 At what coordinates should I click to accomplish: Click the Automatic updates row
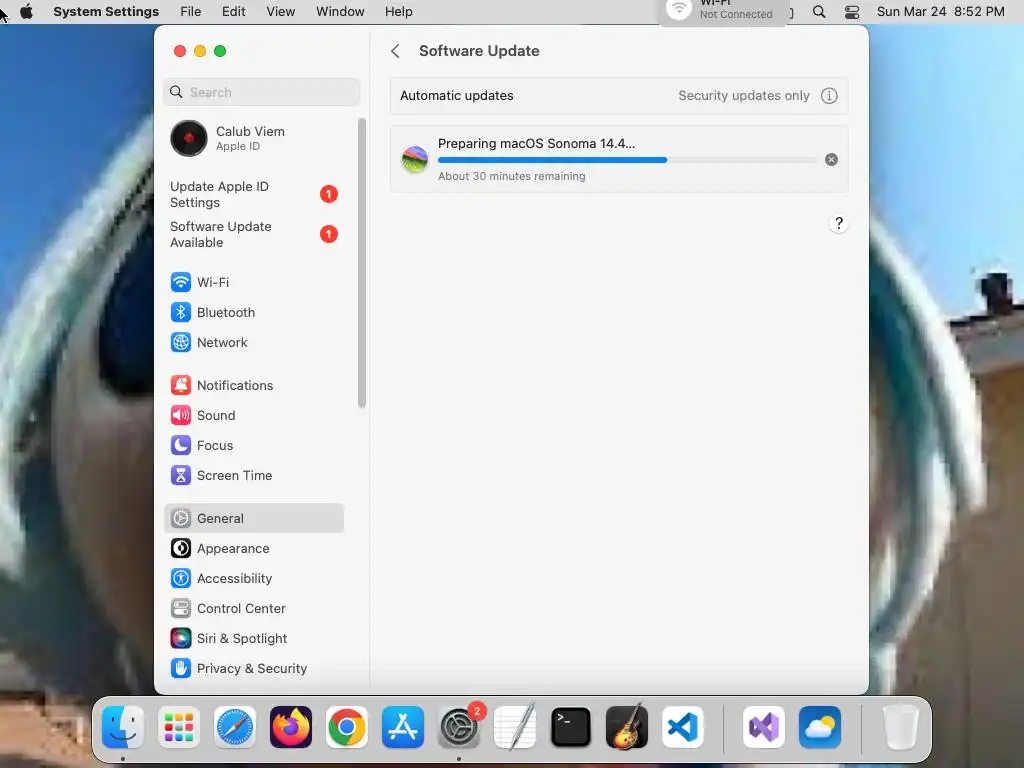619,96
